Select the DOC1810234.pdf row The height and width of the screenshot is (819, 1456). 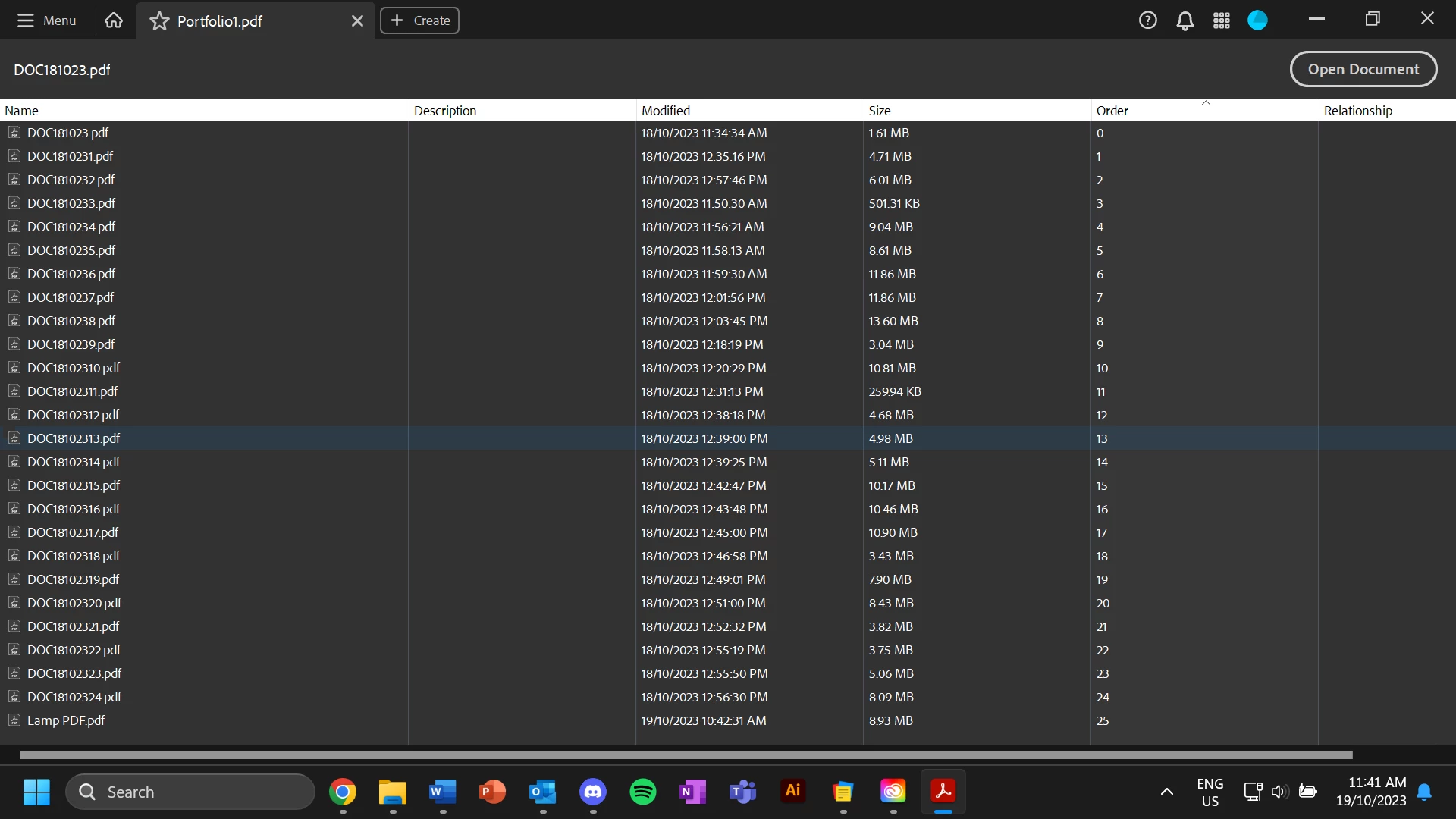point(71,227)
